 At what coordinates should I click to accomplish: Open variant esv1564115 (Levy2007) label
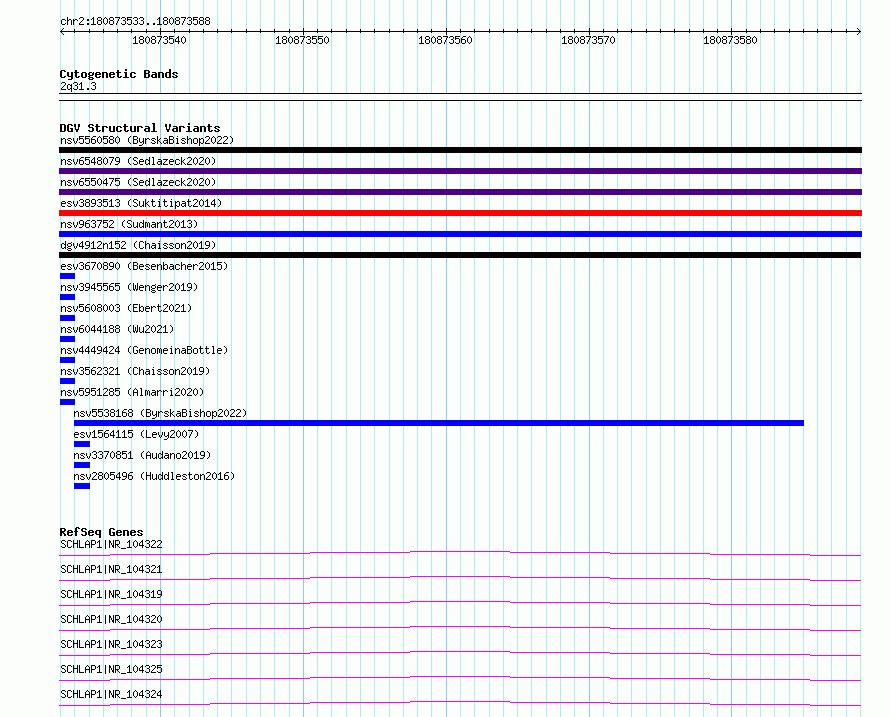pyautogui.click(x=136, y=434)
